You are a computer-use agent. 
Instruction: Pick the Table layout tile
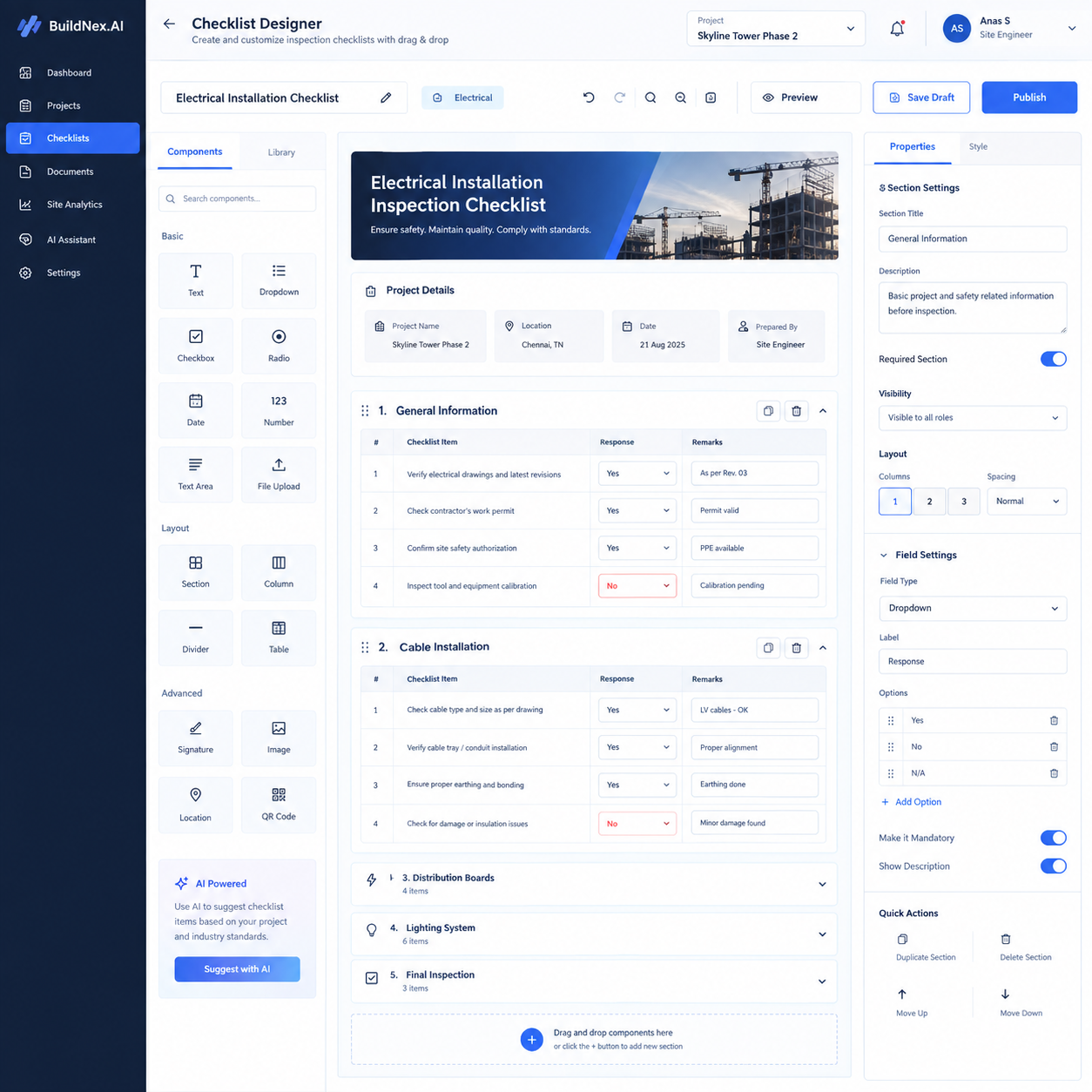point(279,637)
